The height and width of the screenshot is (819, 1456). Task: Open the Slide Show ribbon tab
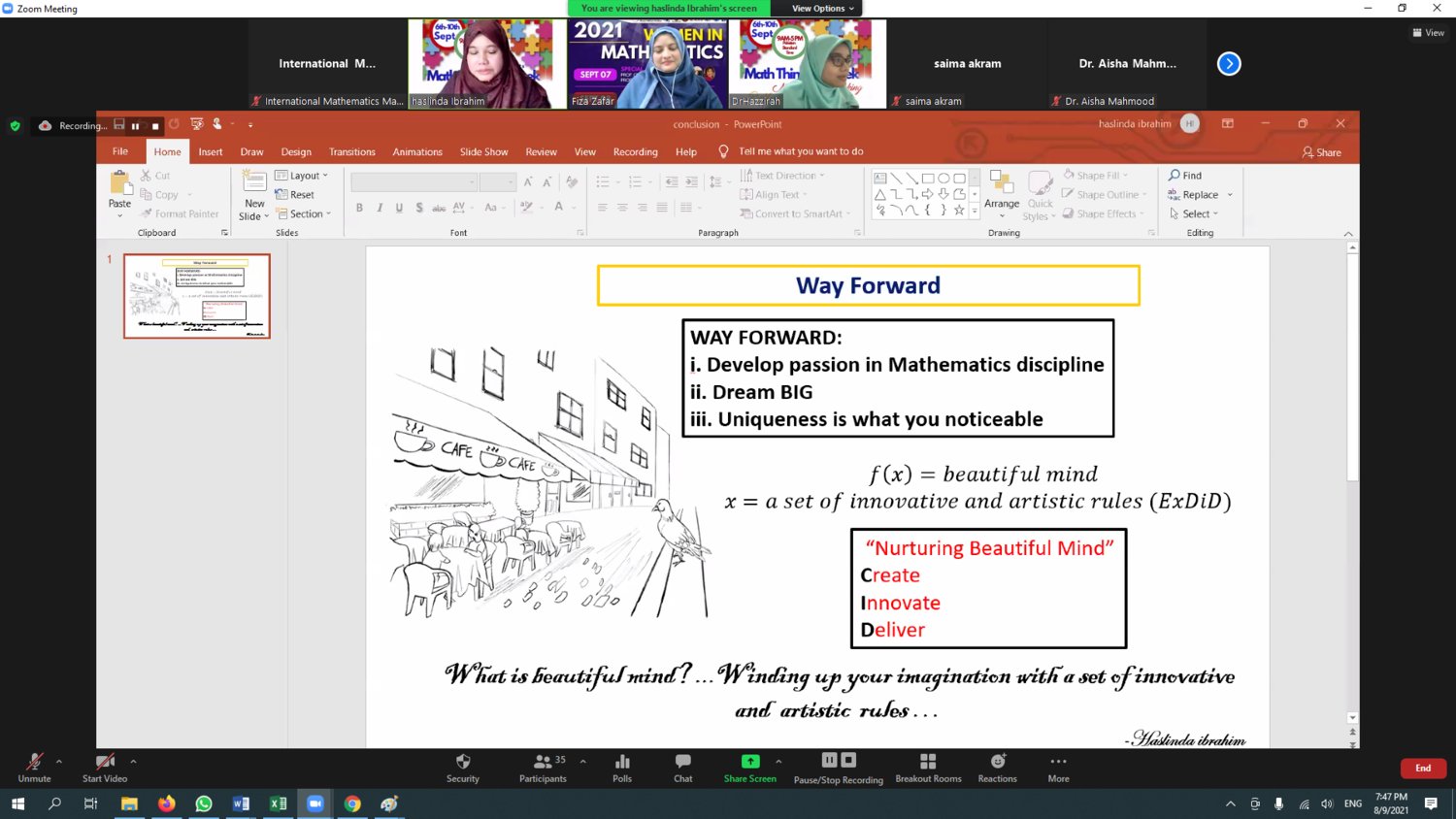pos(483,151)
